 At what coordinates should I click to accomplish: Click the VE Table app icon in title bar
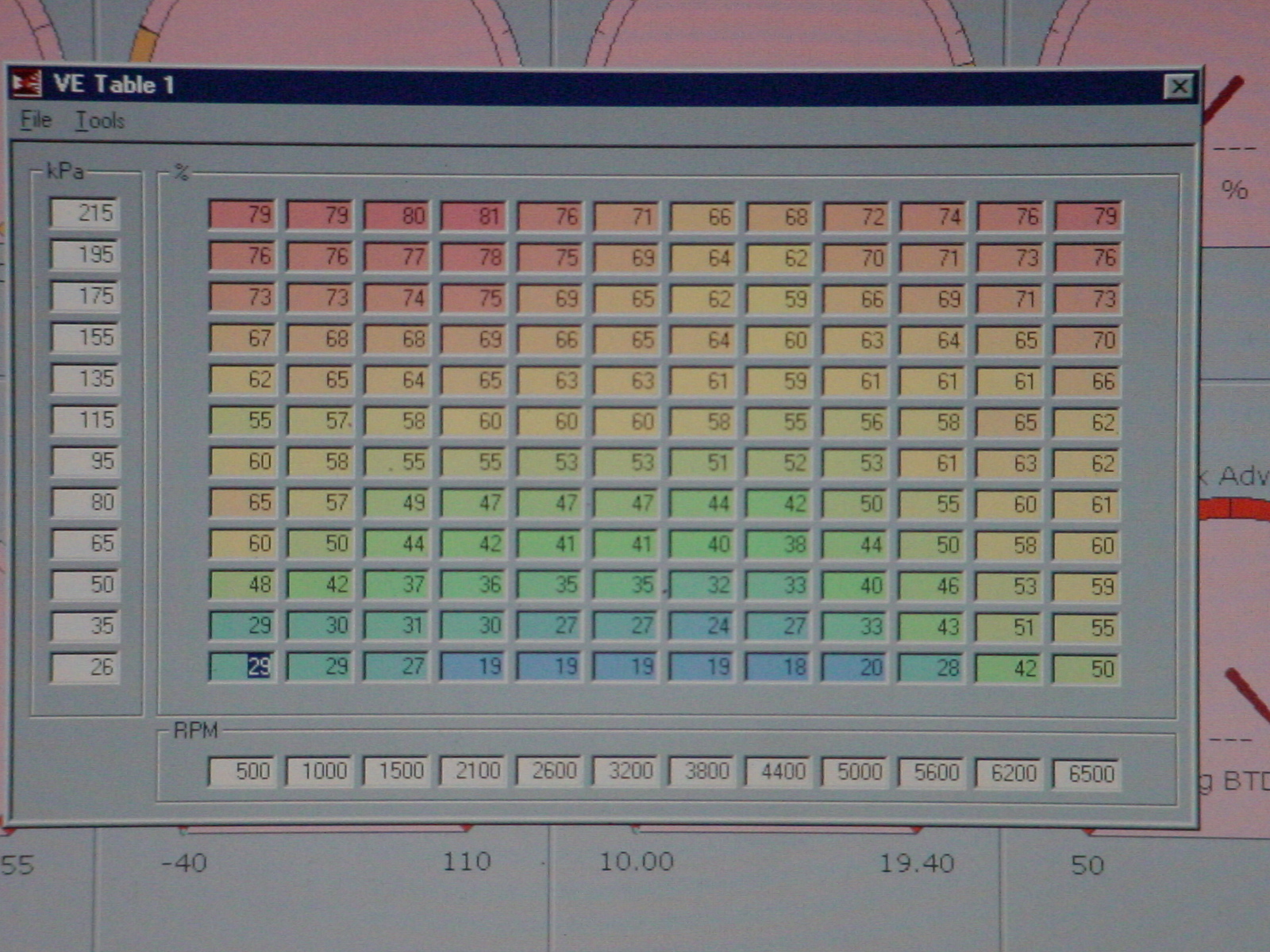click(x=26, y=84)
